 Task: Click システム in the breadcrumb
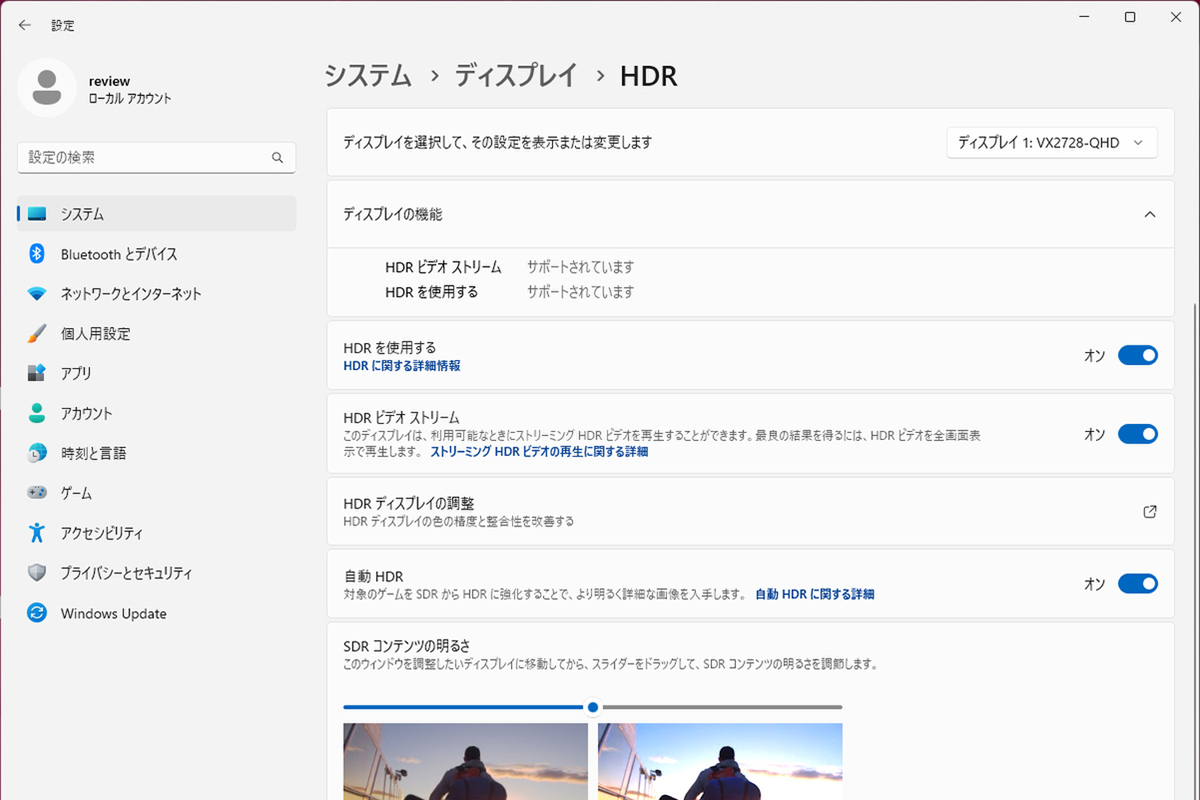tap(368, 76)
